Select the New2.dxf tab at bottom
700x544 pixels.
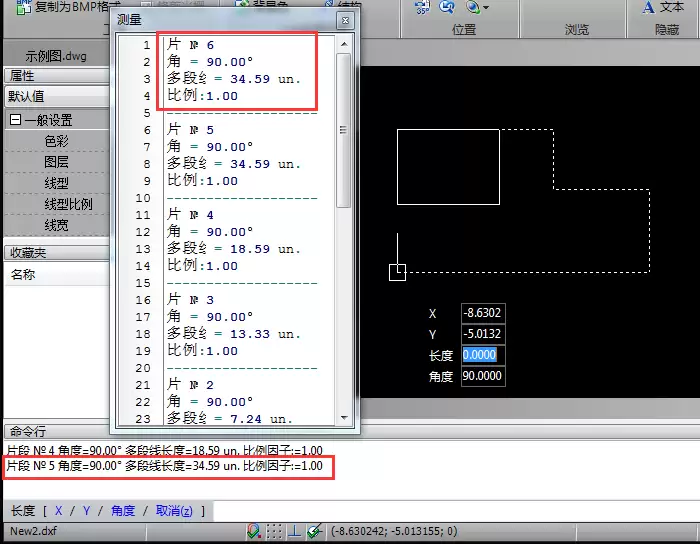(33, 531)
